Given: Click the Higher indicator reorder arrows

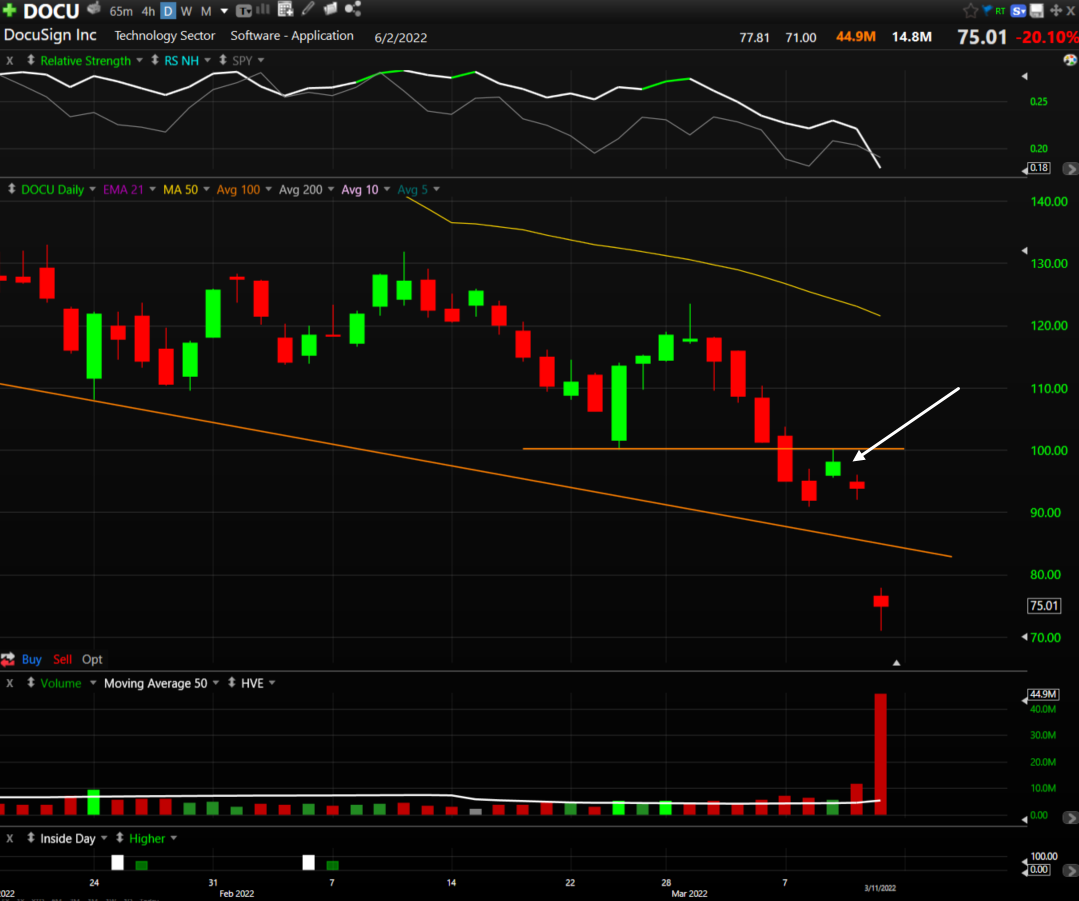Looking at the screenshot, I should [x=120, y=838].
